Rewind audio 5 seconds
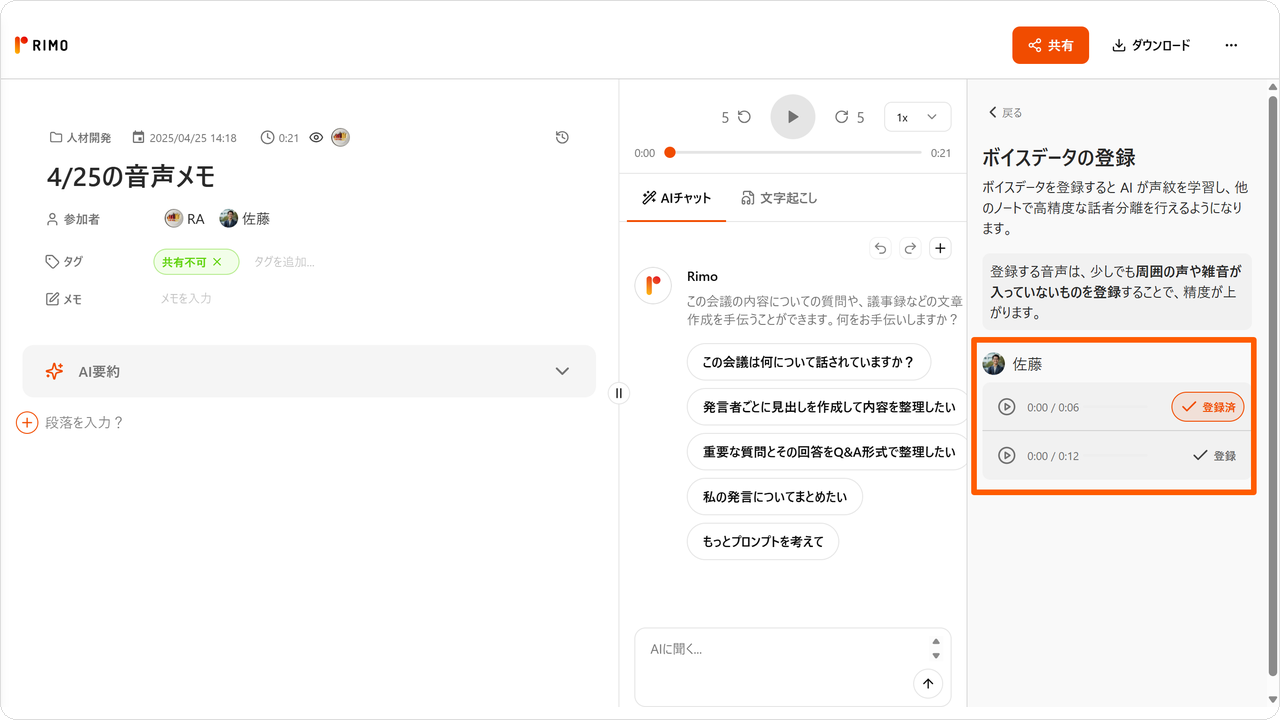 coord(737,117)
